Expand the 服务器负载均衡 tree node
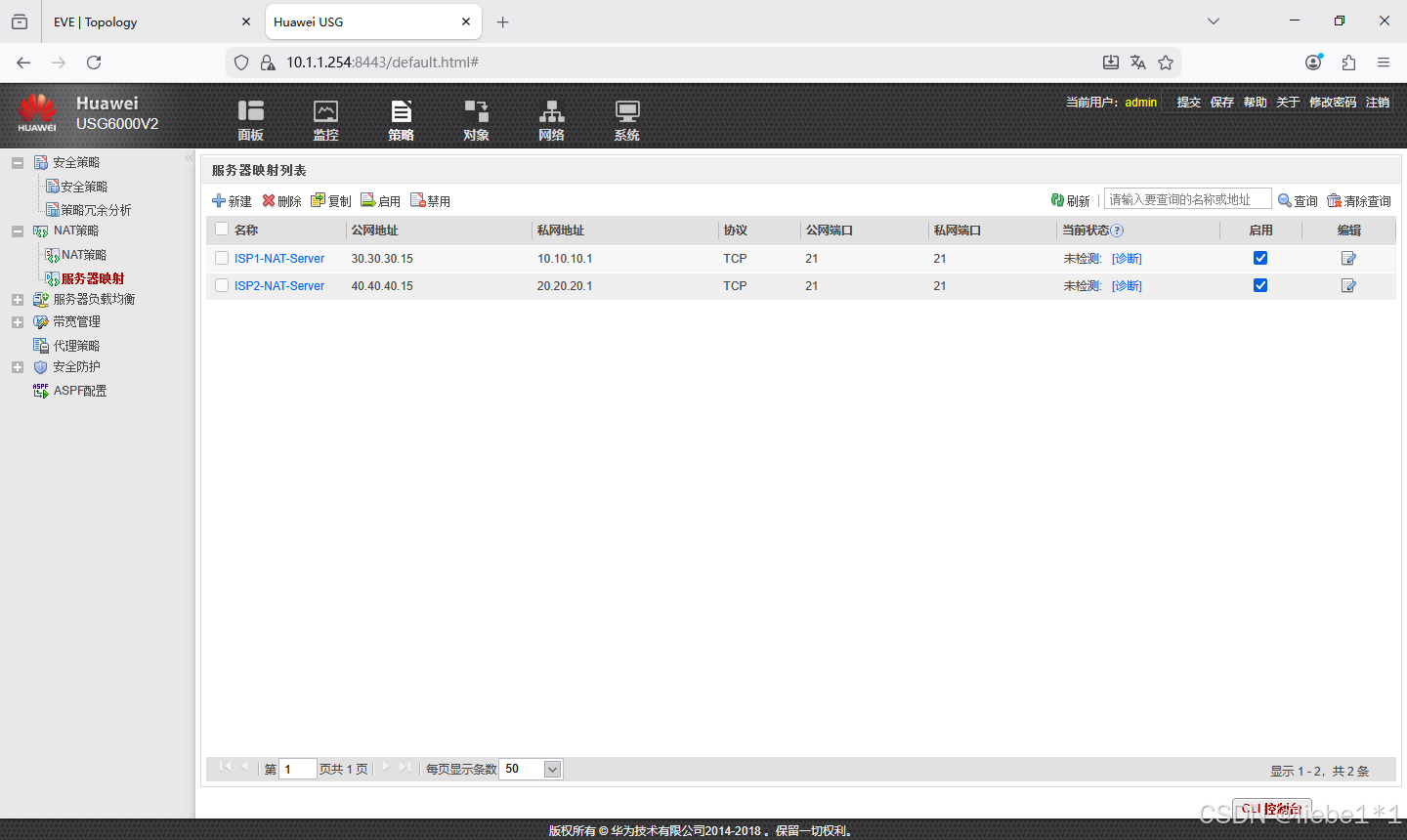1407x840 pixels. (x=18, y=300)
